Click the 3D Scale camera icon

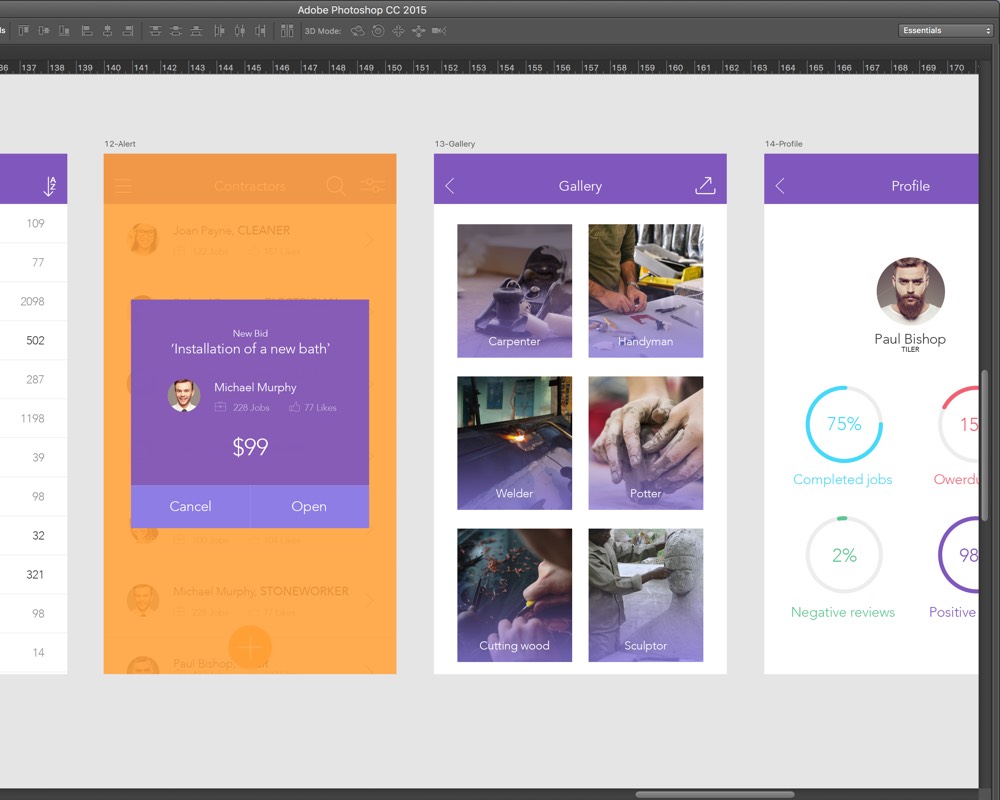click(439, 31)
